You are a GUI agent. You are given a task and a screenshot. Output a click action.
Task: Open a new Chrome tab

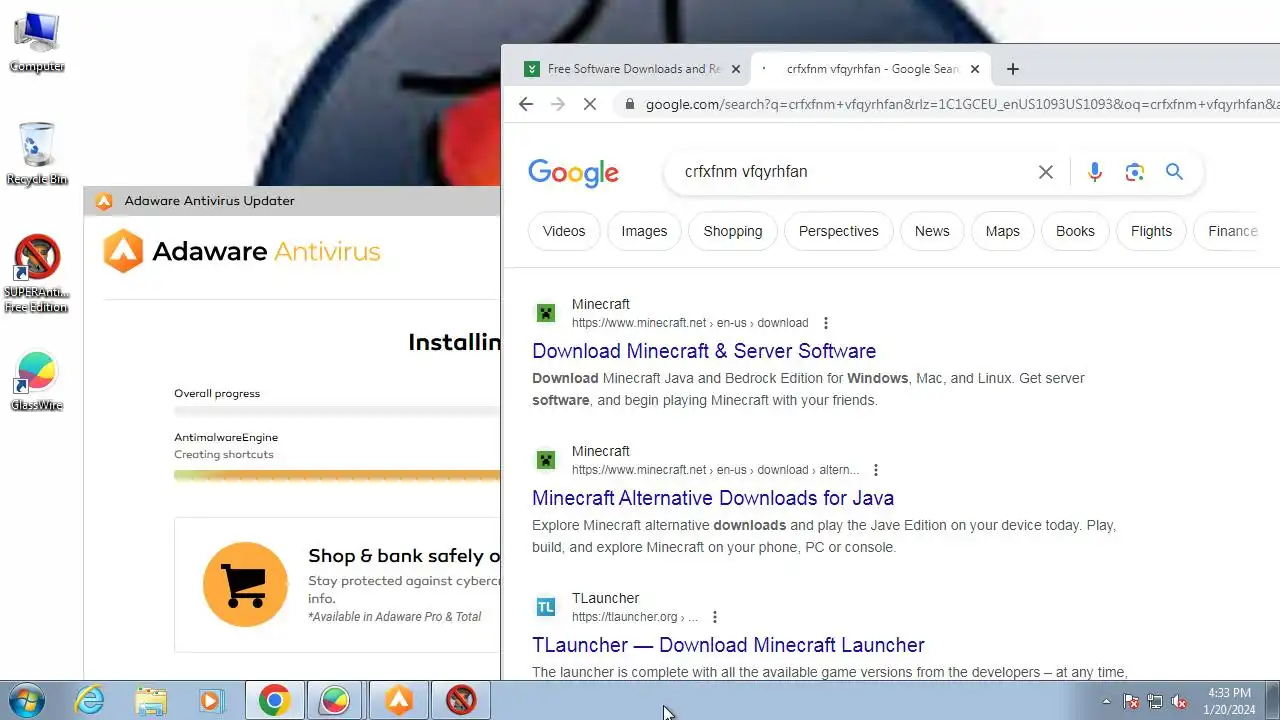[x=1012, y=69]
